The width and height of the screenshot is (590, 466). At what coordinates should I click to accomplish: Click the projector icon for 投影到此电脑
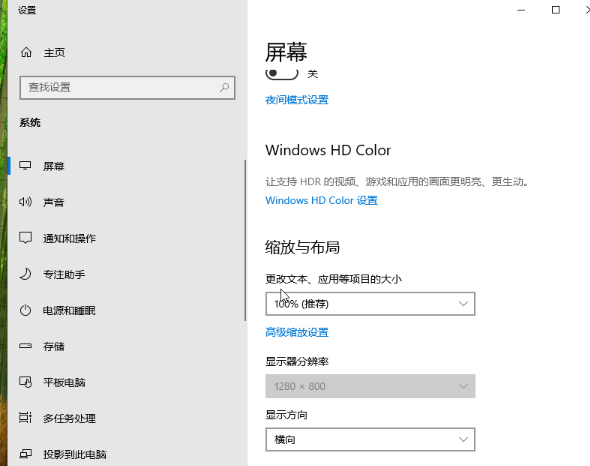click(x=25, y=454)
